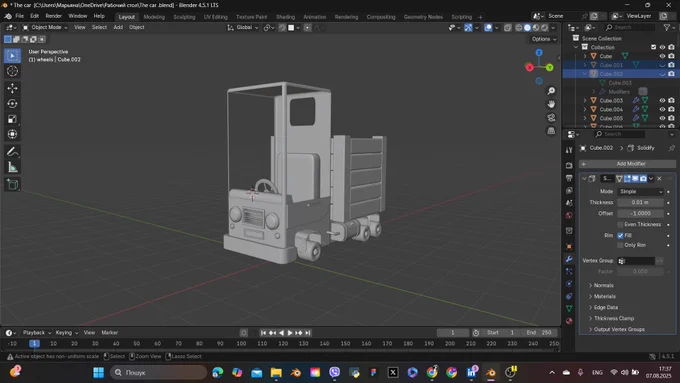Toggle the camera view icon

point(551,118)
